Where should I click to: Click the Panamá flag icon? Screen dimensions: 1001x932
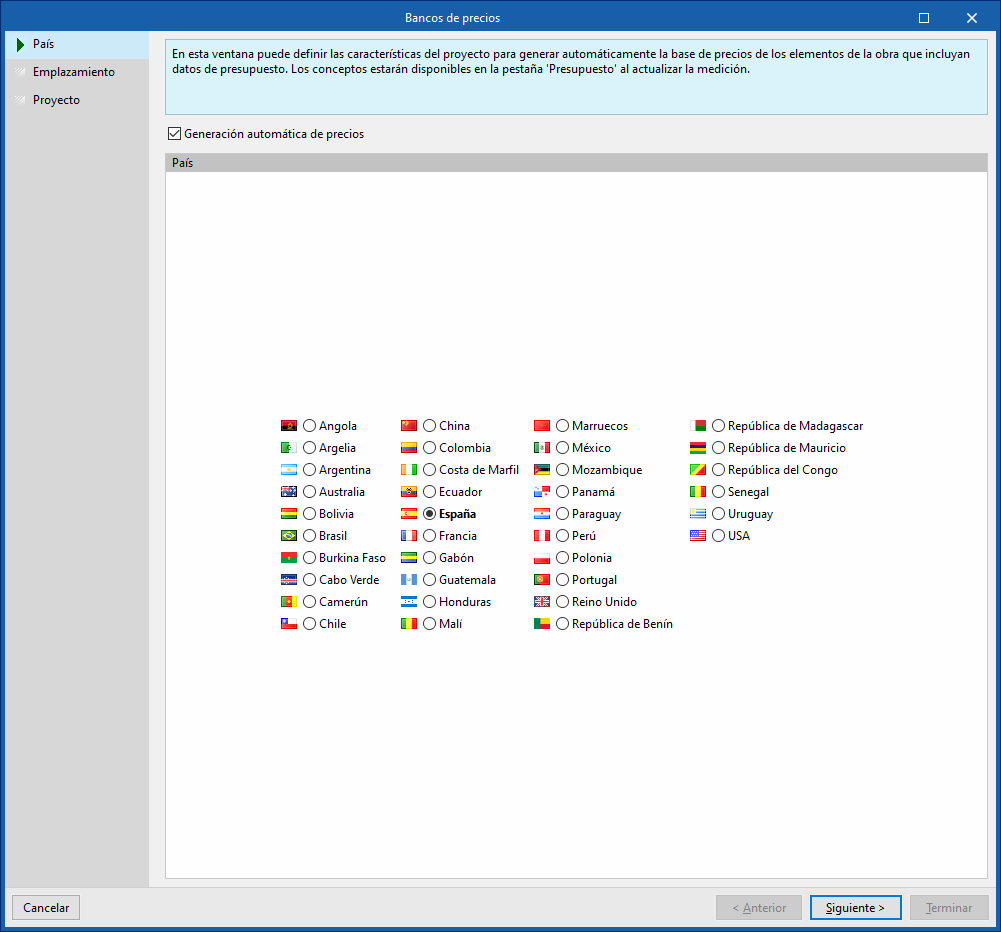coord(541,492)
